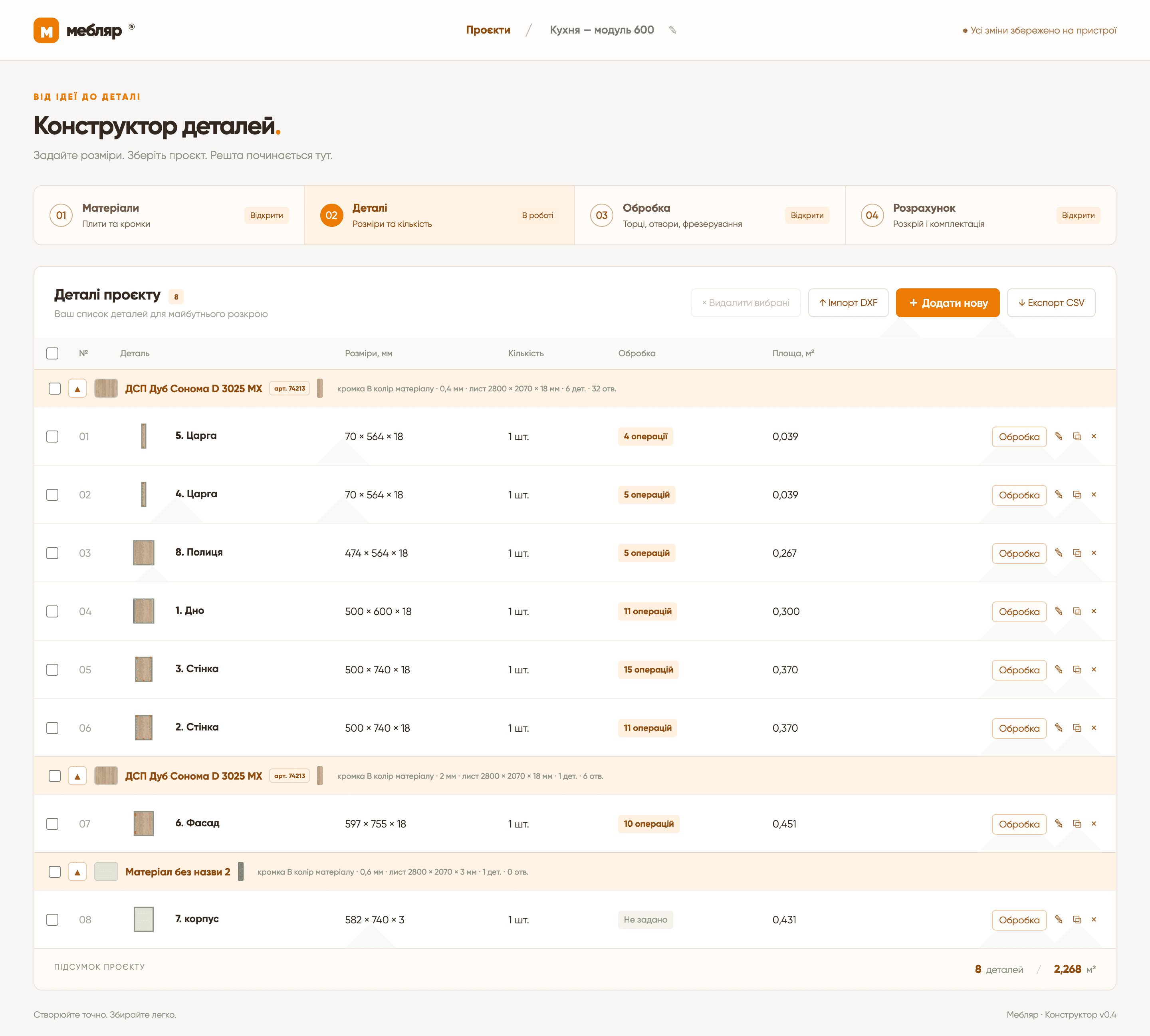Duplicate the 1. Дно row

1077,611
